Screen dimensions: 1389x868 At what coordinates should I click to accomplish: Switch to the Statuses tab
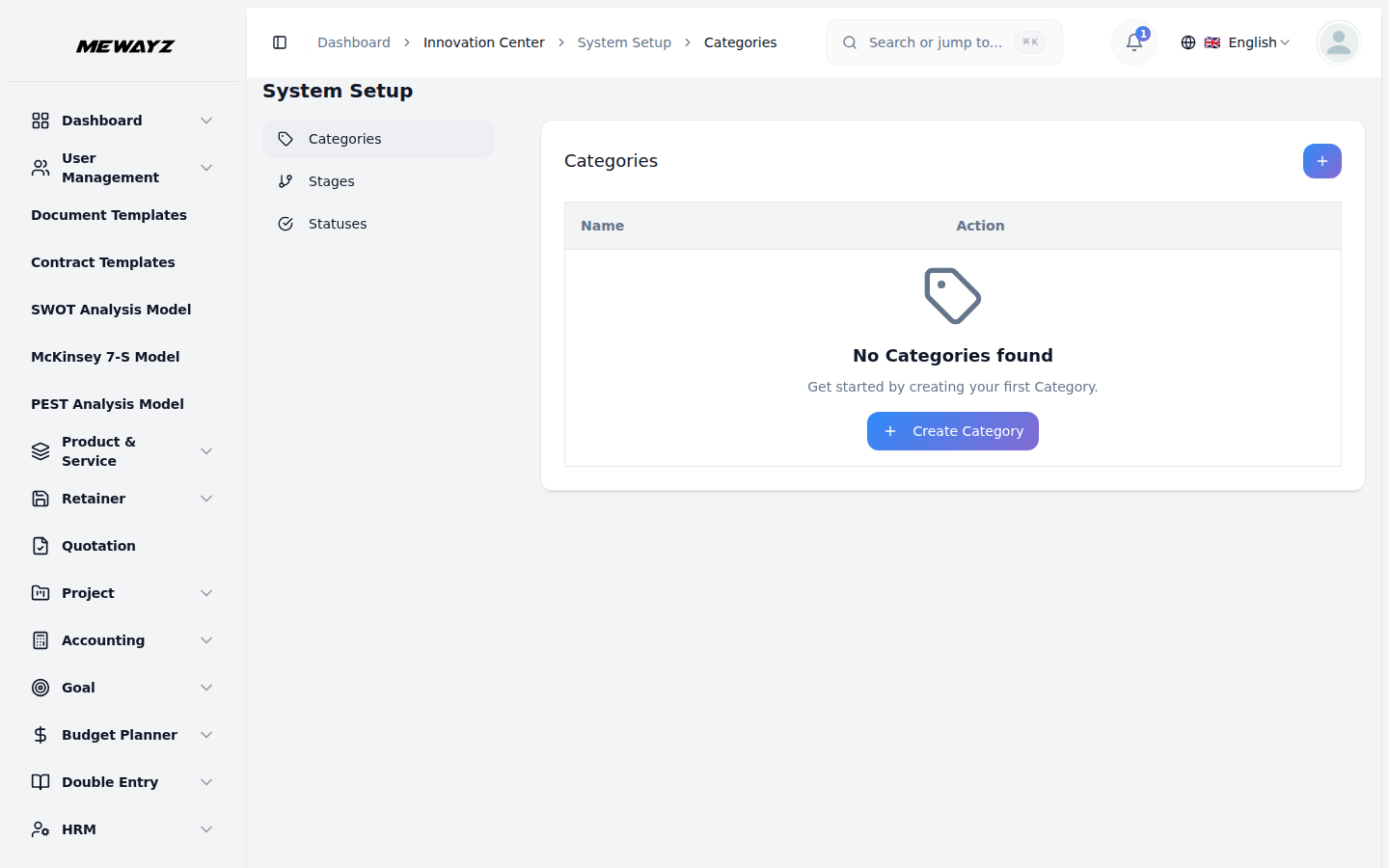[x=337, y=224]
